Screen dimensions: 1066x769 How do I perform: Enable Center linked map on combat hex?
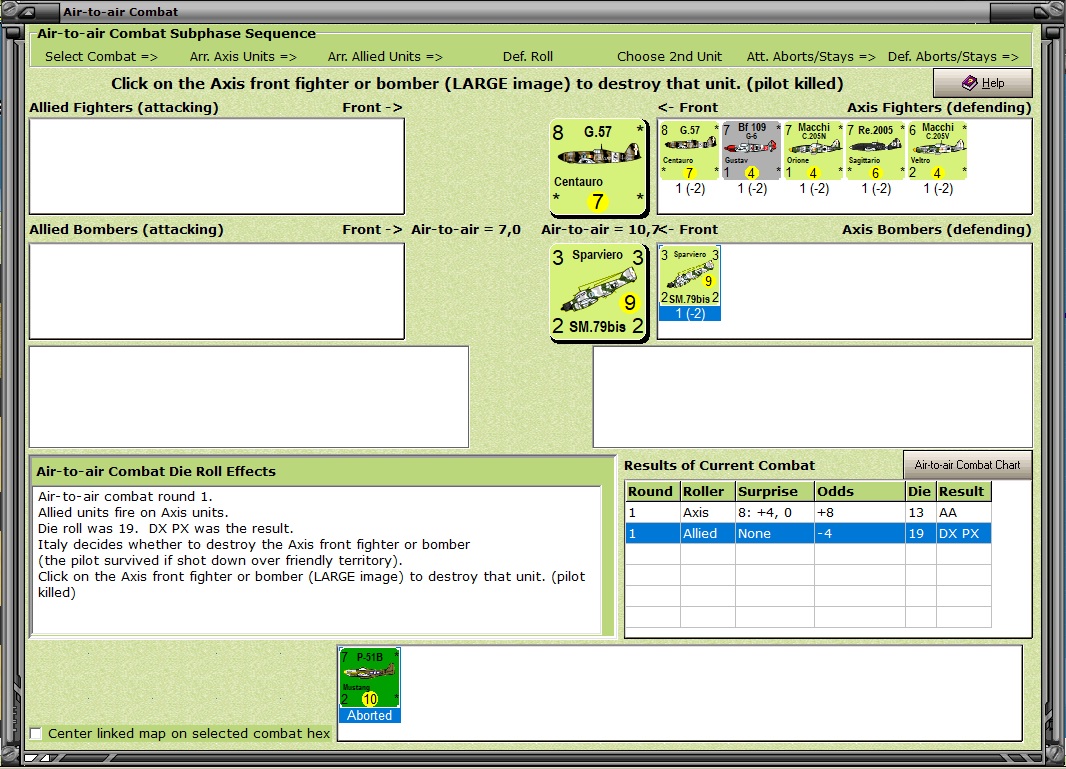coord(36,734)
